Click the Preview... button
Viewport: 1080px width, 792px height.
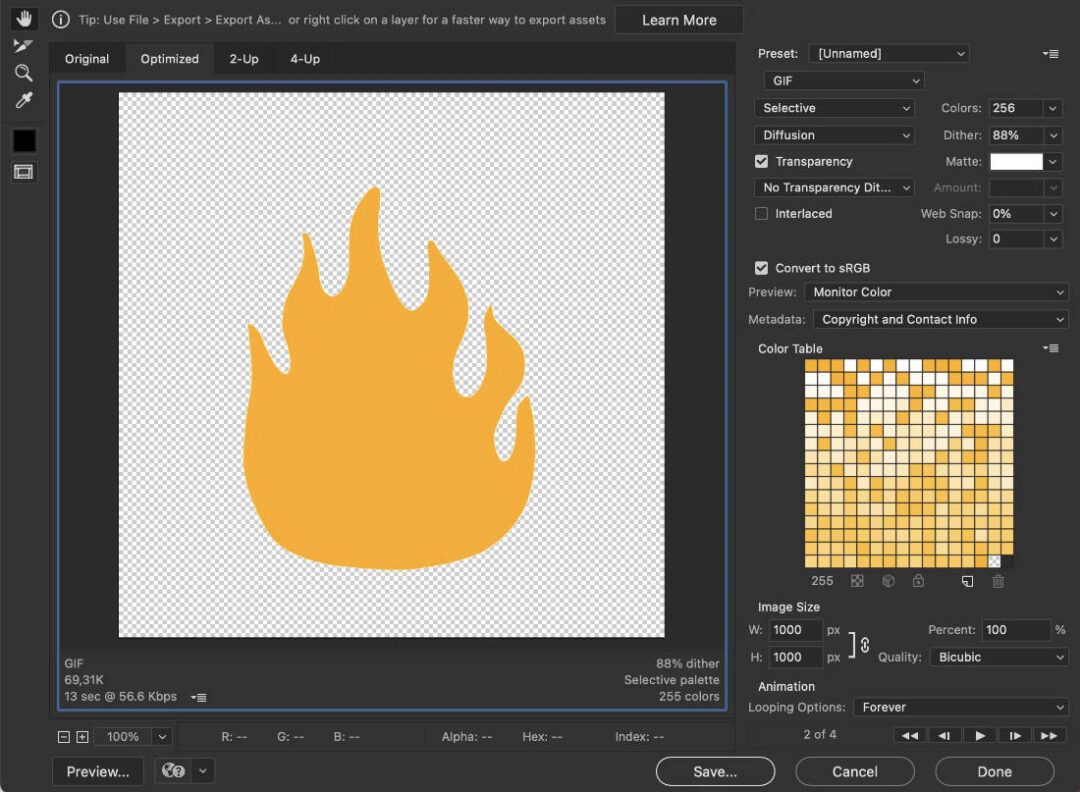[98, 771]
